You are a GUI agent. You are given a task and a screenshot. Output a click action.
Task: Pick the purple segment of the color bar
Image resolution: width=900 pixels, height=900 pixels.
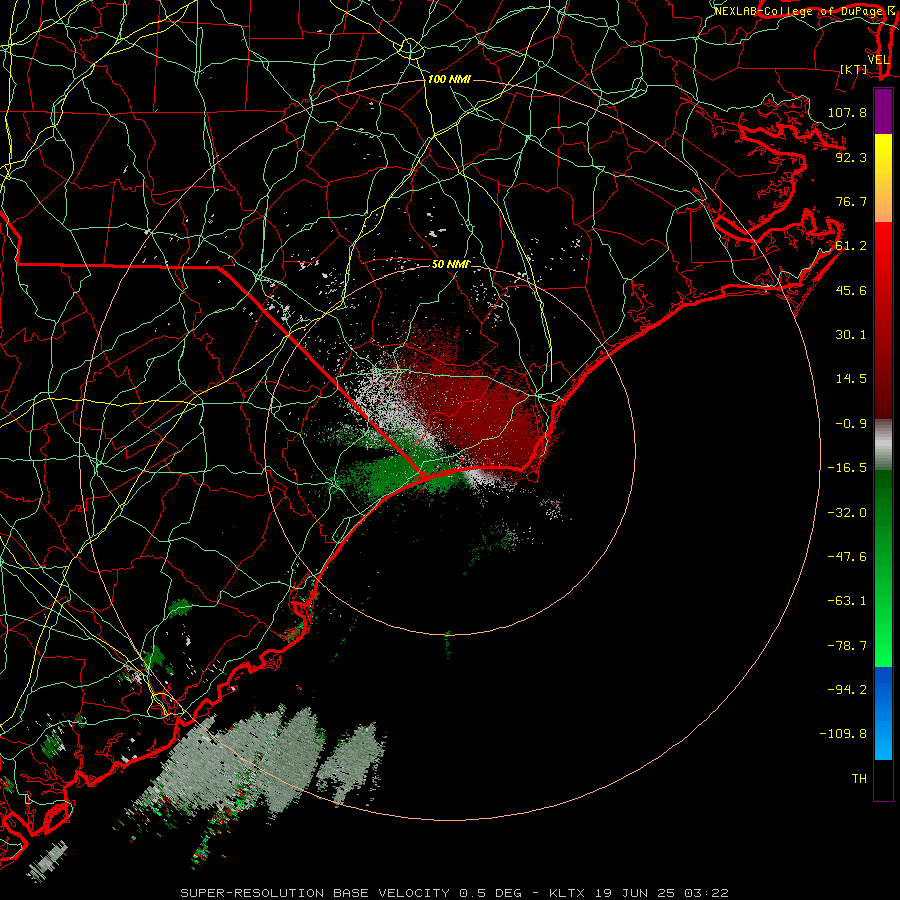883,112
